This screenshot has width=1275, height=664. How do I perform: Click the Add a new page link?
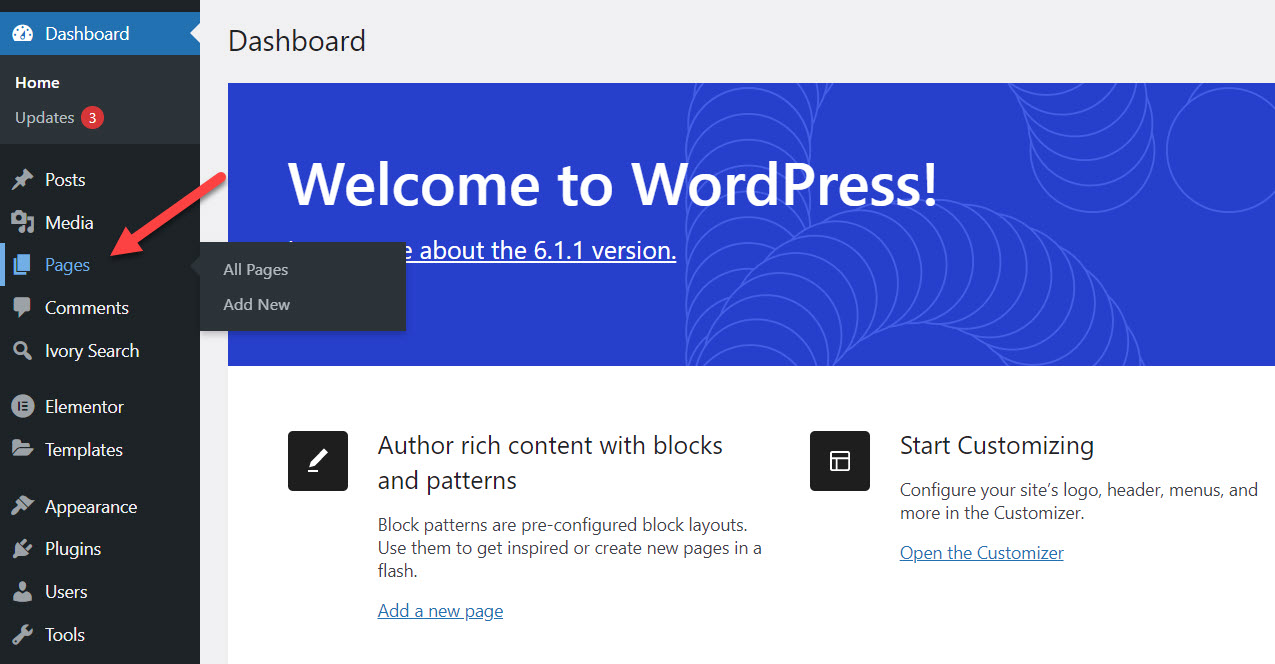click(440, 611)
